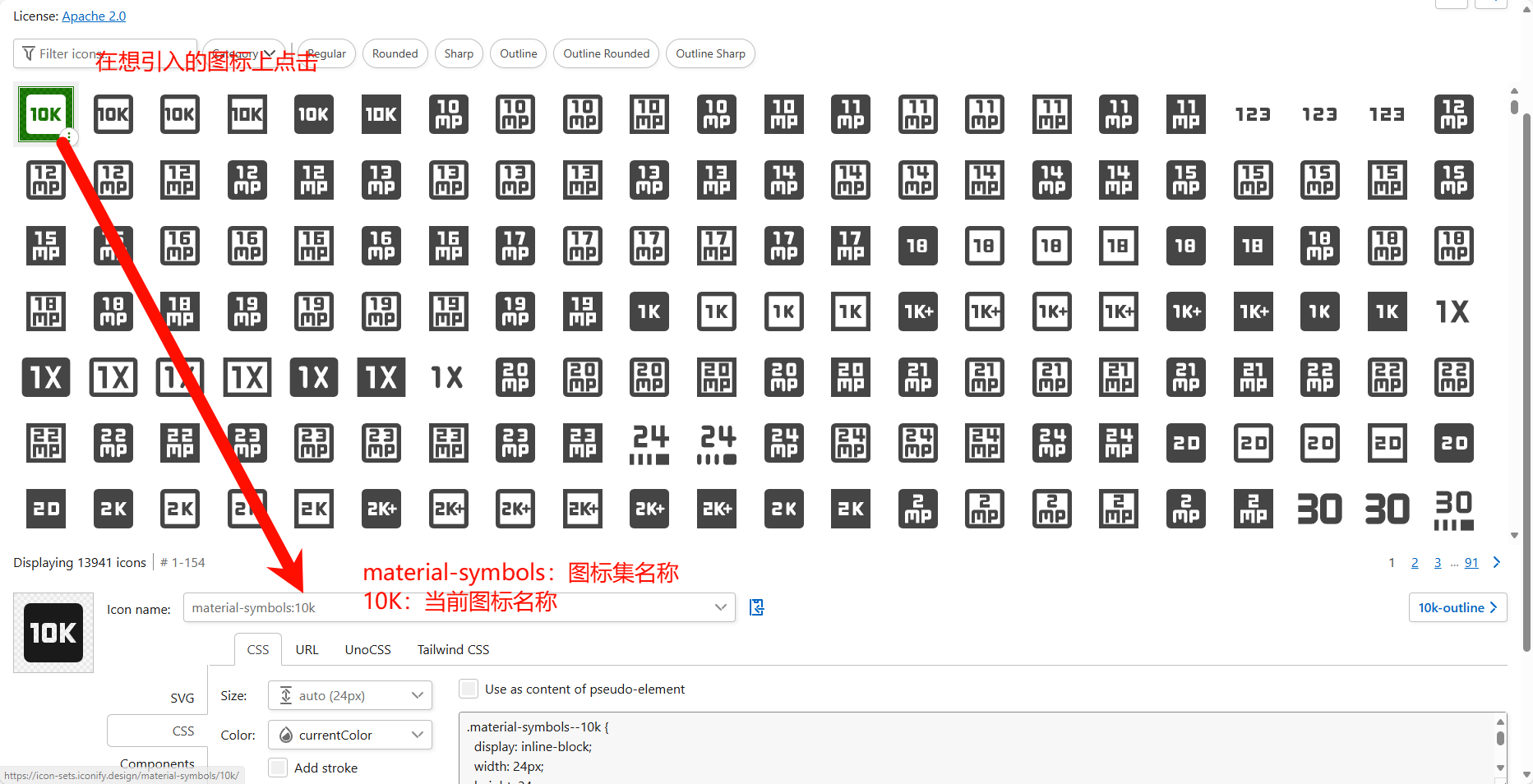This screenshot has width=1533, height=784.
Task: Enable Use as content of pseudo-element
Action: (x=468, y=689)
